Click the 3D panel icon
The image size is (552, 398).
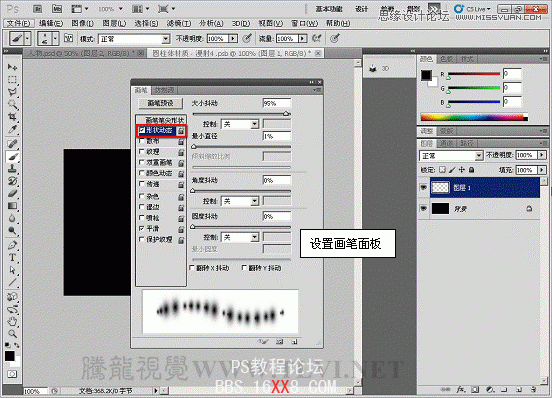pyautogui.click(x=373, y=69)
